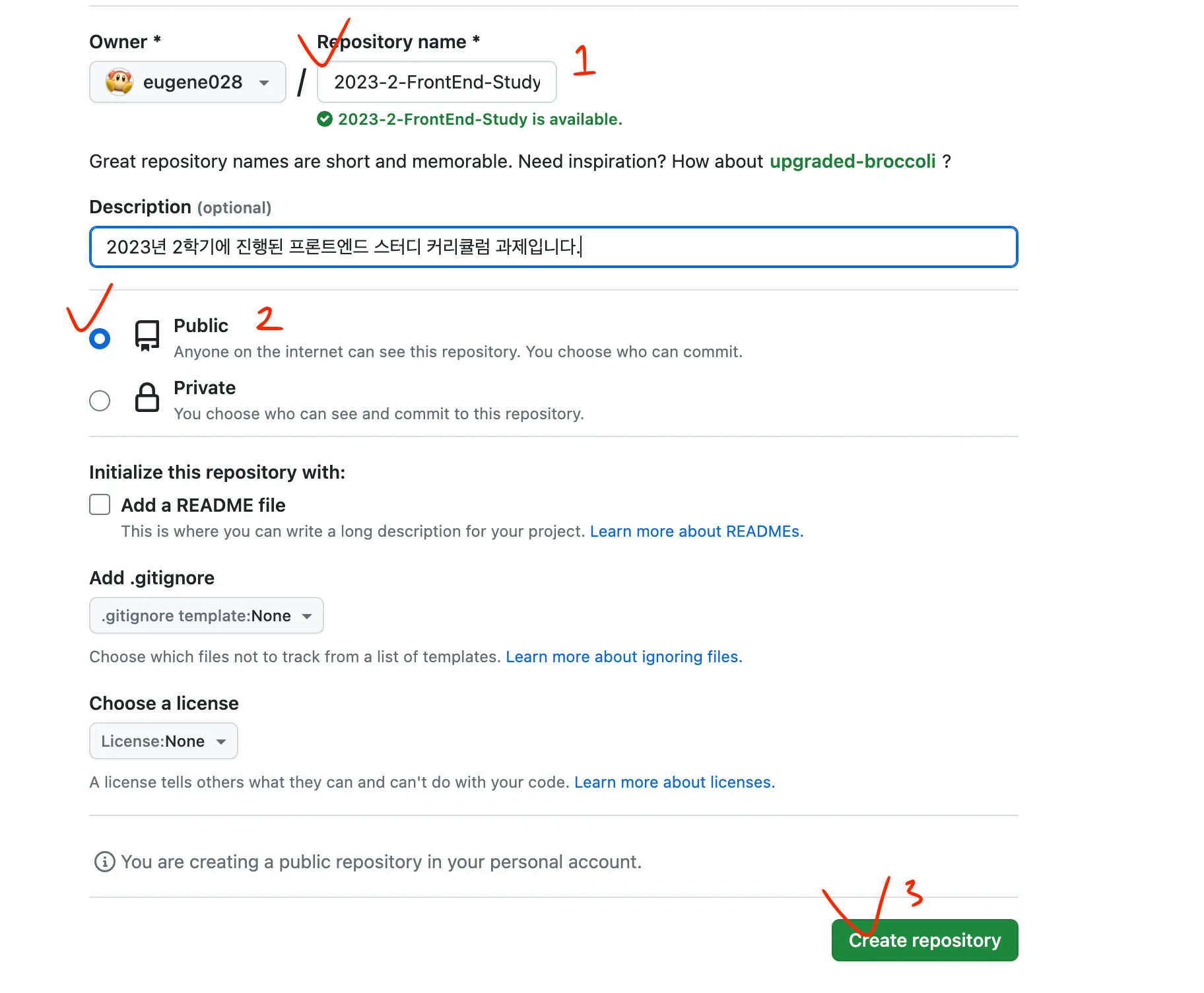Click the Public repository book icon
Screen dimensions: 1204x993
point(147,335)
